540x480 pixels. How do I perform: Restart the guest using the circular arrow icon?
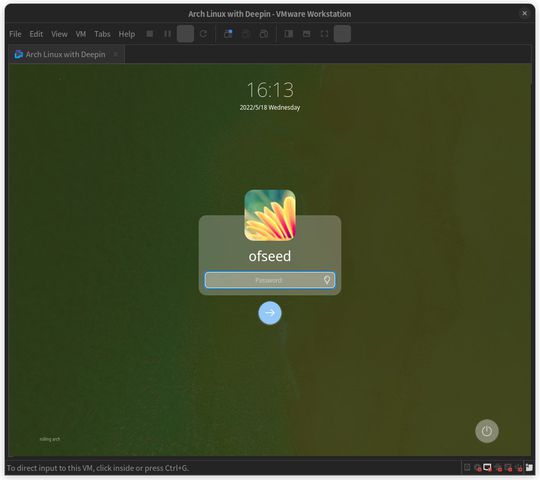204,34
